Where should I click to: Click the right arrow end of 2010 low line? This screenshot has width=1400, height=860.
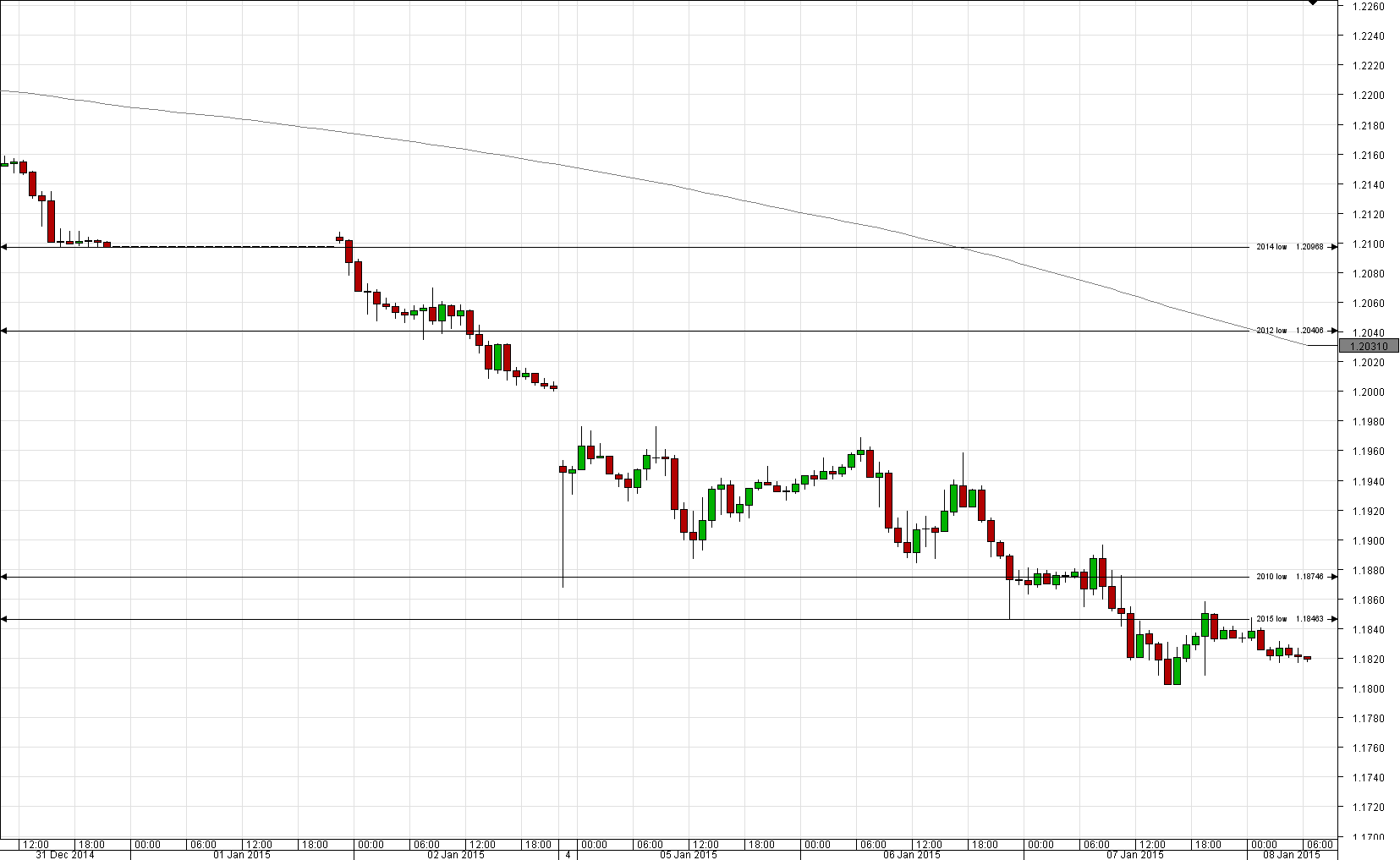pos(1334,577)
